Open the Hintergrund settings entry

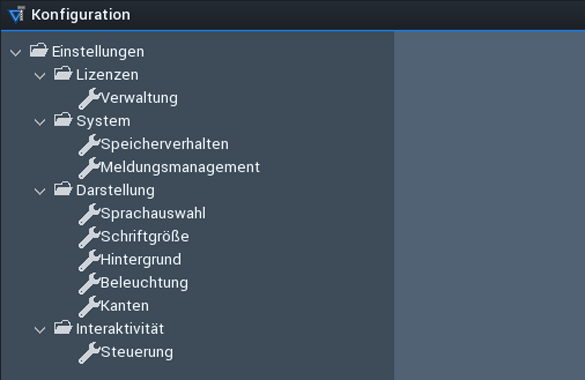point(141,260)
